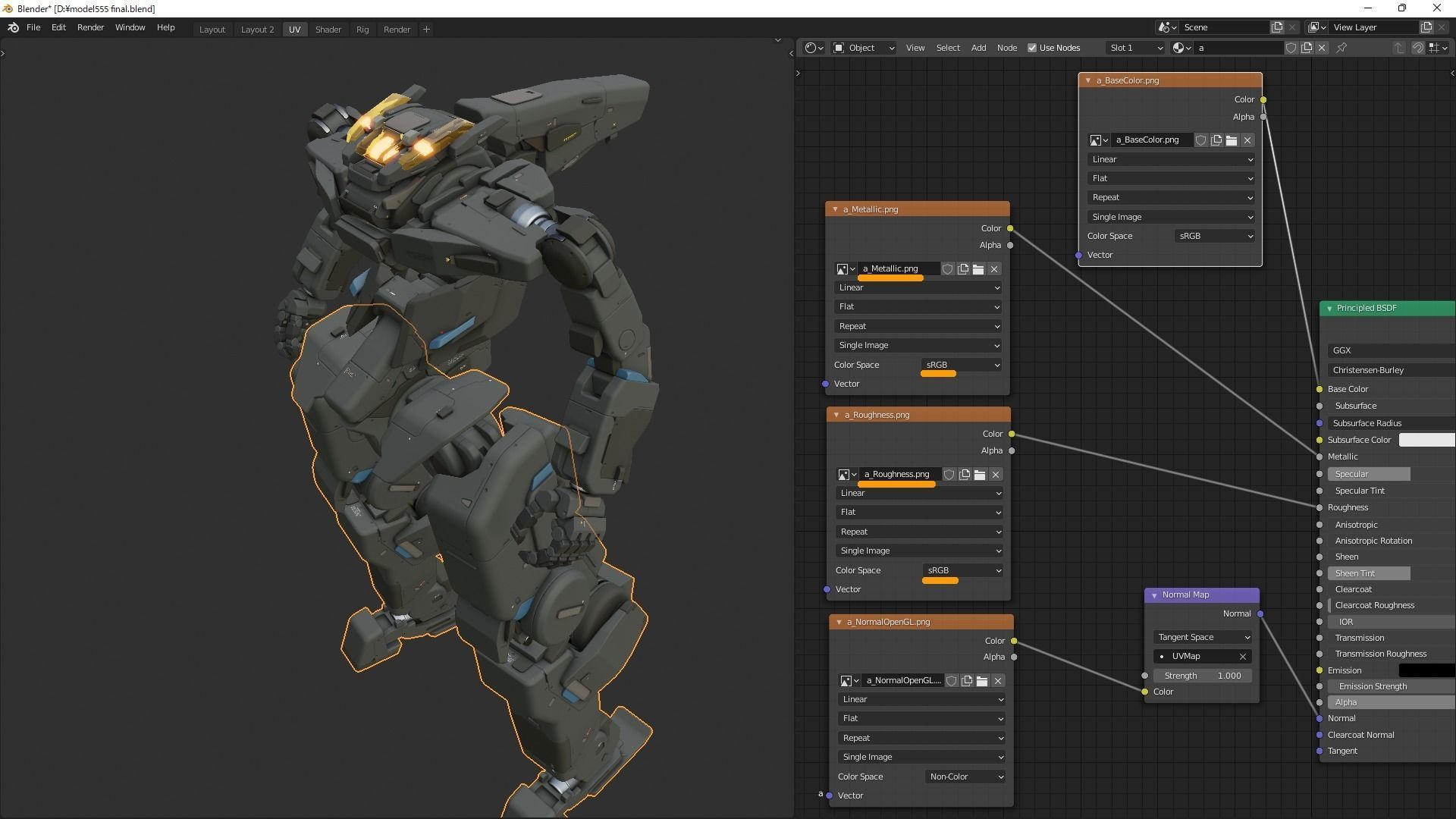Browse image icon in a_NormalOpenGL node
Viewport: 1456px width, 819px height.
click(849, 681)
